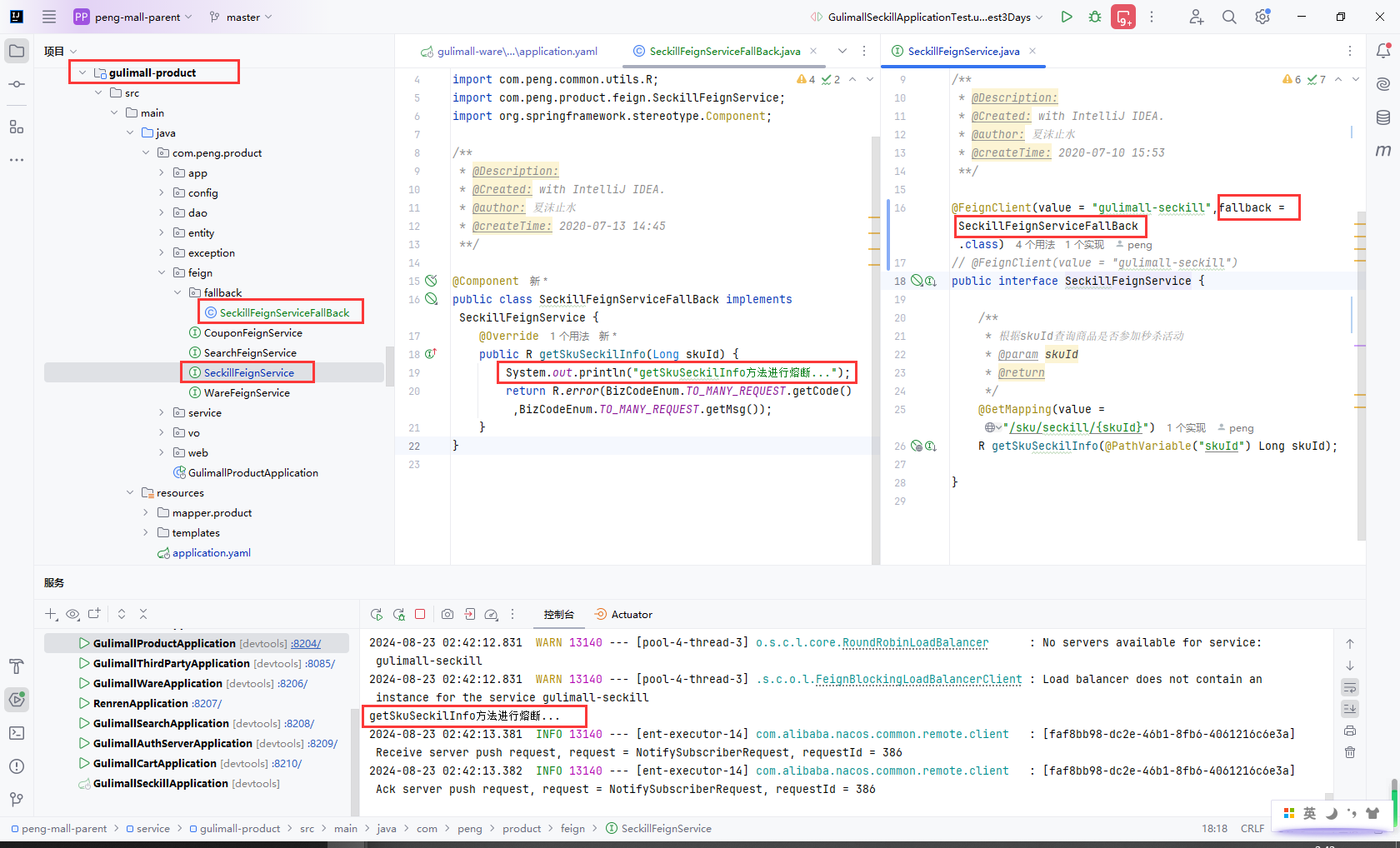
Task: Open the main hamburger menu
Action: (x=49, y=17)
